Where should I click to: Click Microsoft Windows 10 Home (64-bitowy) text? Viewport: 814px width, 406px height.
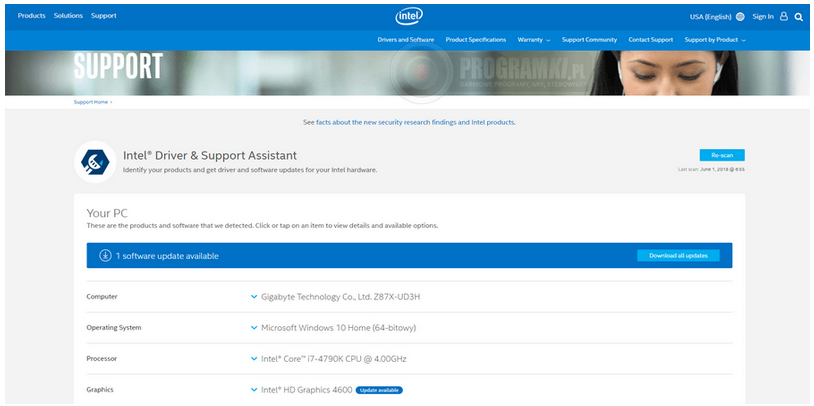[x=338, y=328]
